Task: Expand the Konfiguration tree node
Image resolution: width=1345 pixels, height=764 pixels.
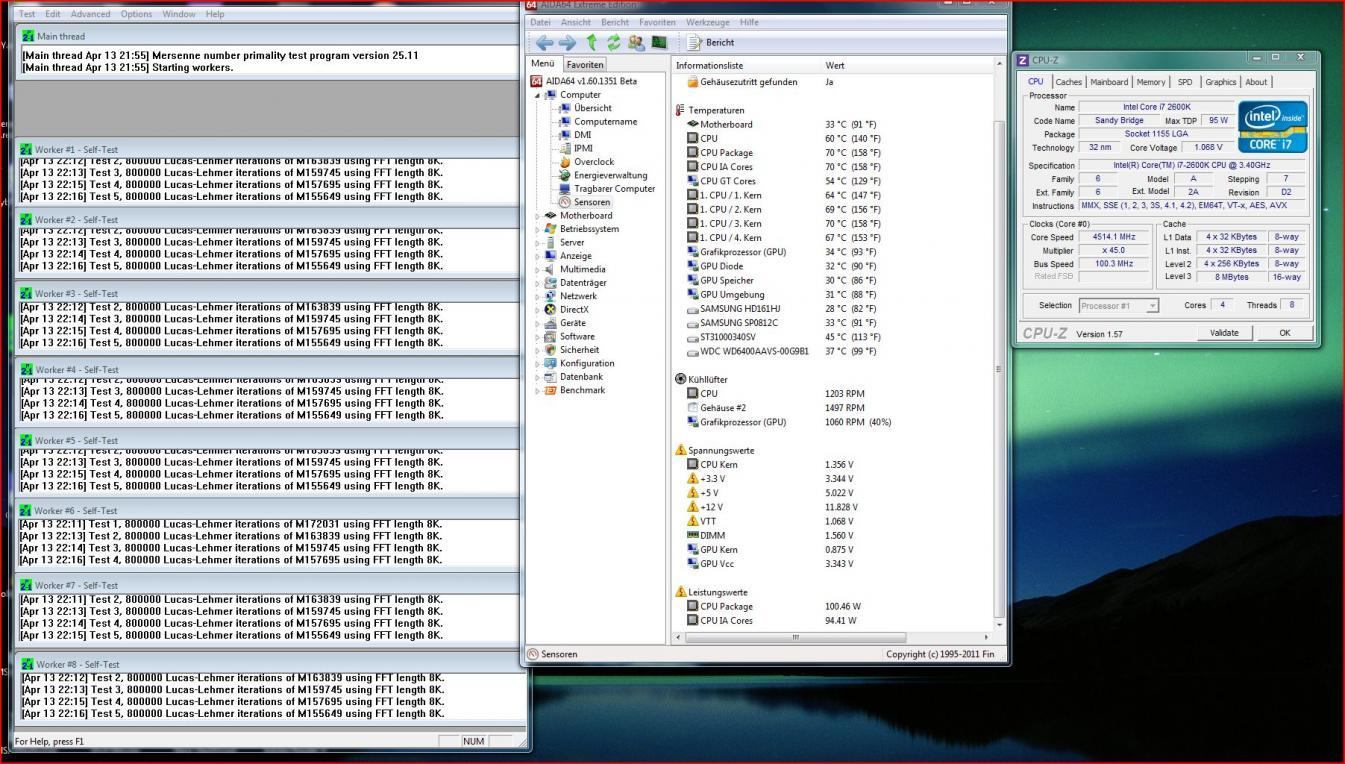Action: [x=537, y=364]
